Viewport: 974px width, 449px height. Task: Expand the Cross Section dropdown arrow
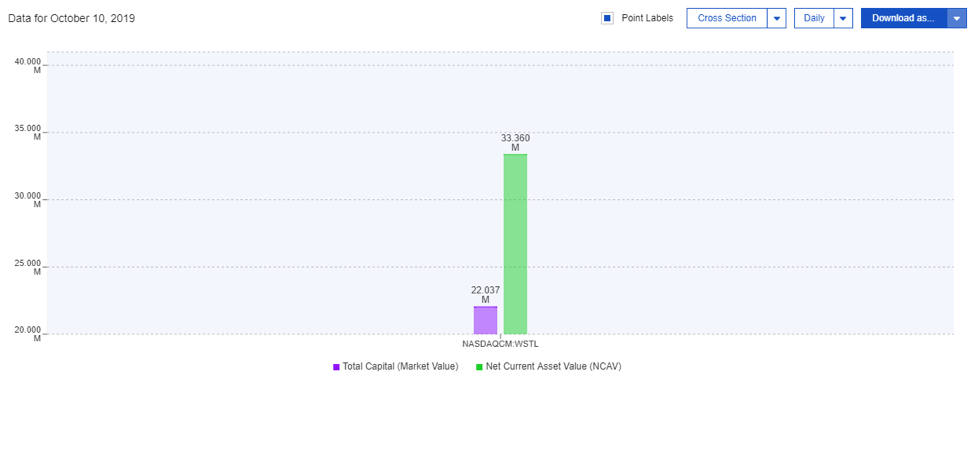click(x=777, y=18)
